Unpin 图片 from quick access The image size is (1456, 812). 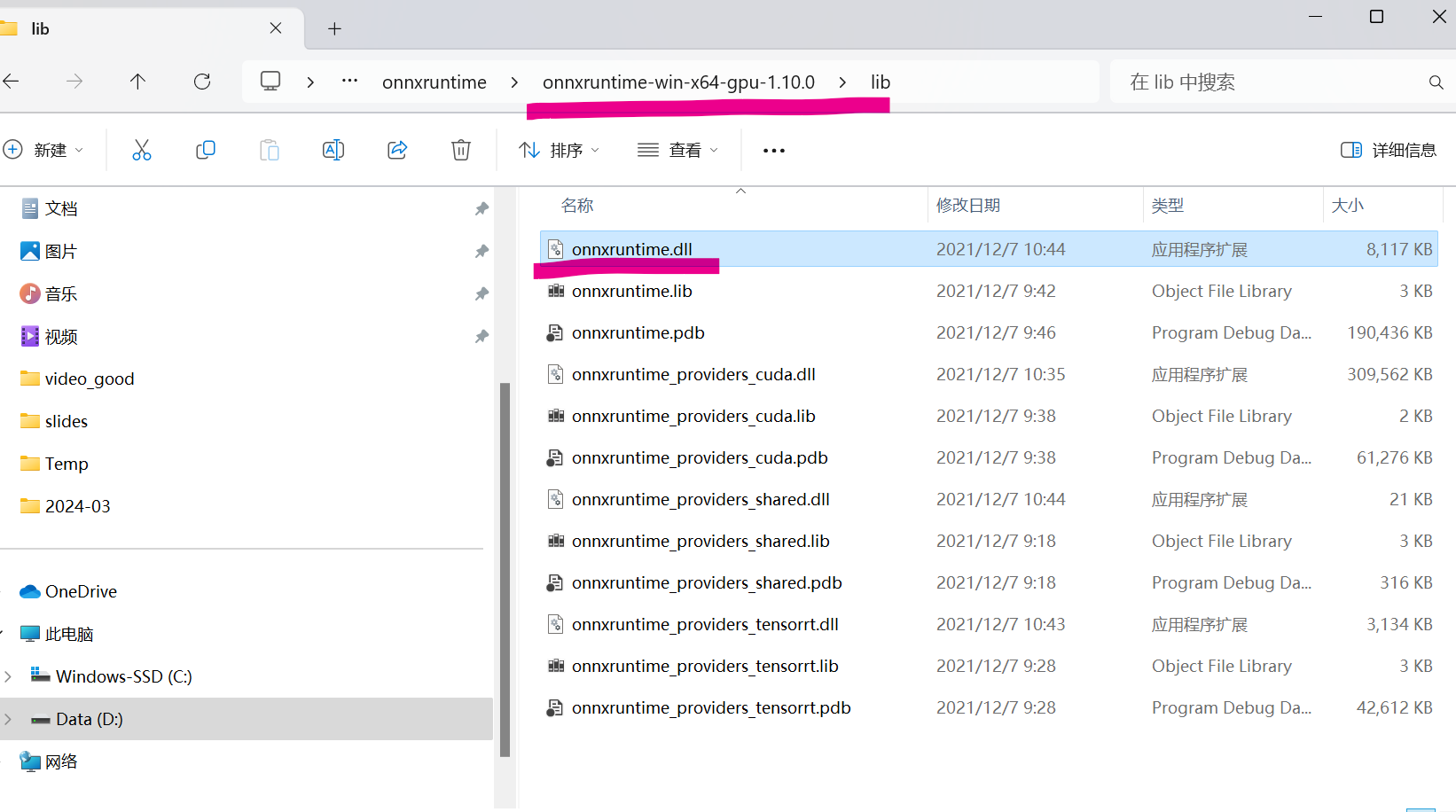(x=481, y=251)
